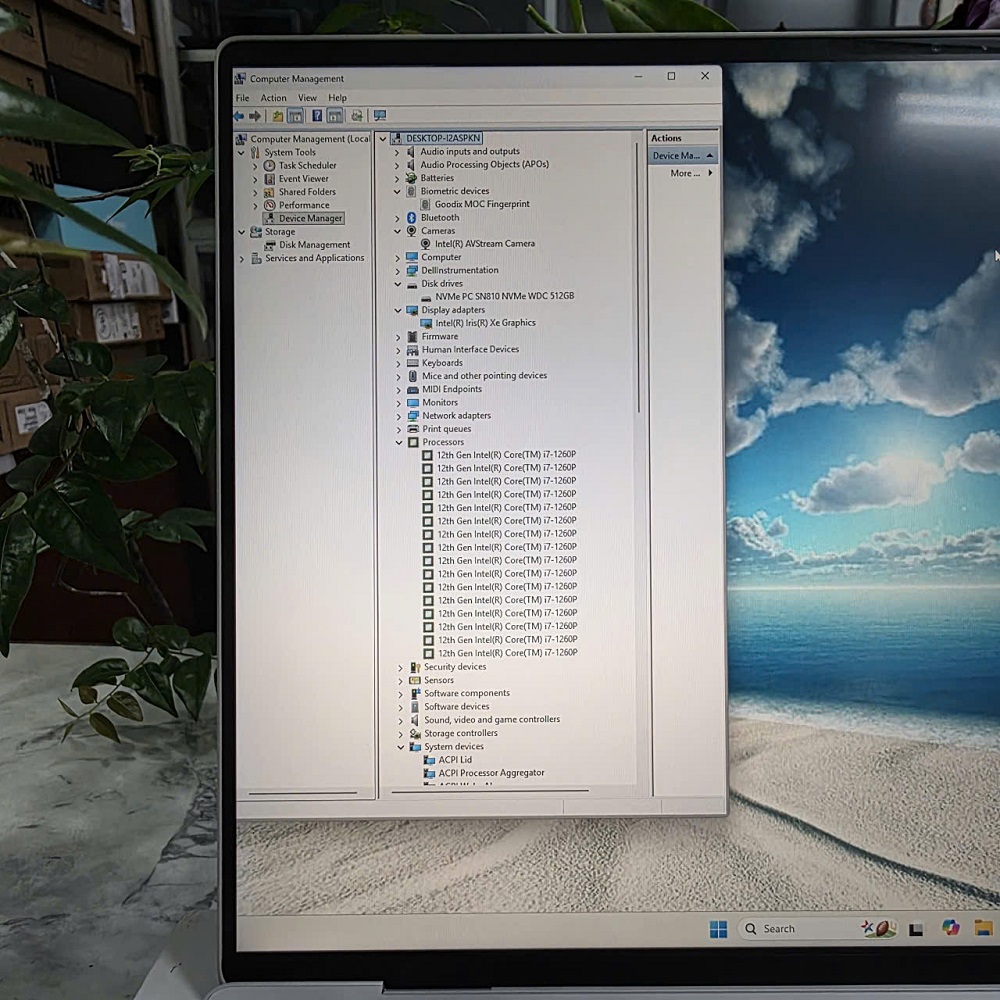Select Mice and other pointing devices
The width and height of the screenshot is (1000, 1000).
click(x=484, y=376)
